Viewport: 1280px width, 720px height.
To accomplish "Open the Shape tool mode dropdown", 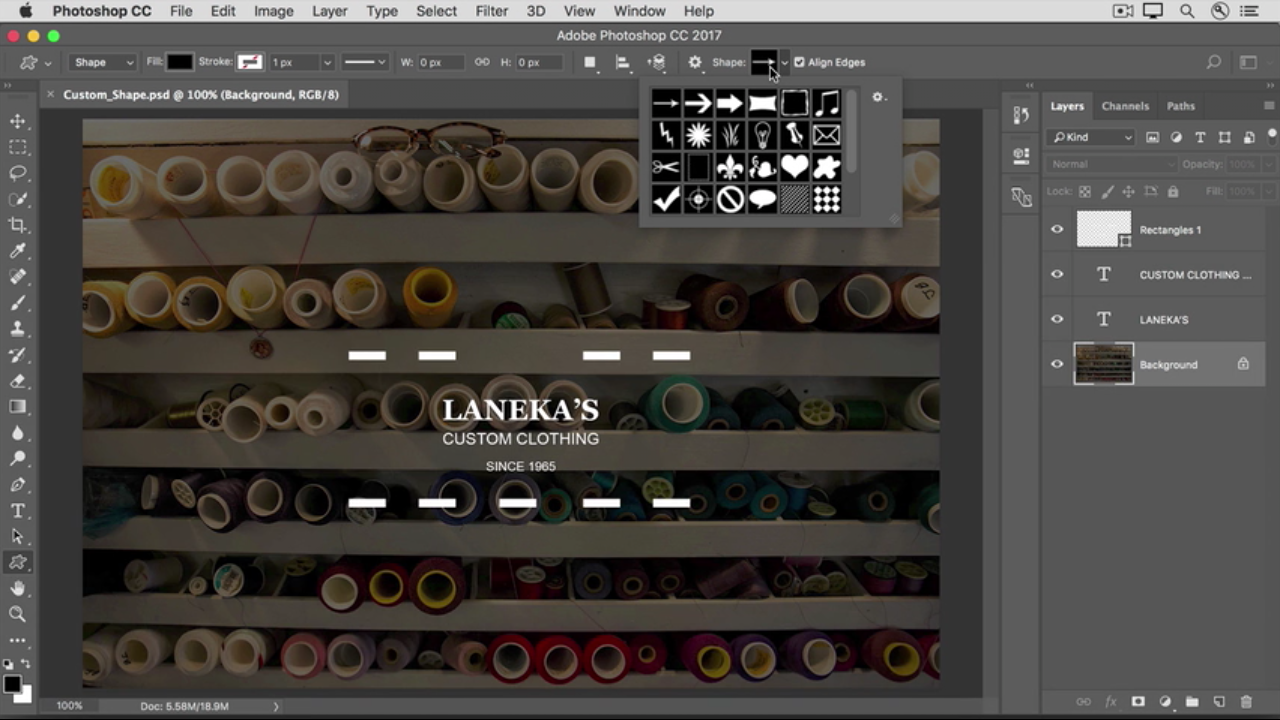I will coord(103,62).
